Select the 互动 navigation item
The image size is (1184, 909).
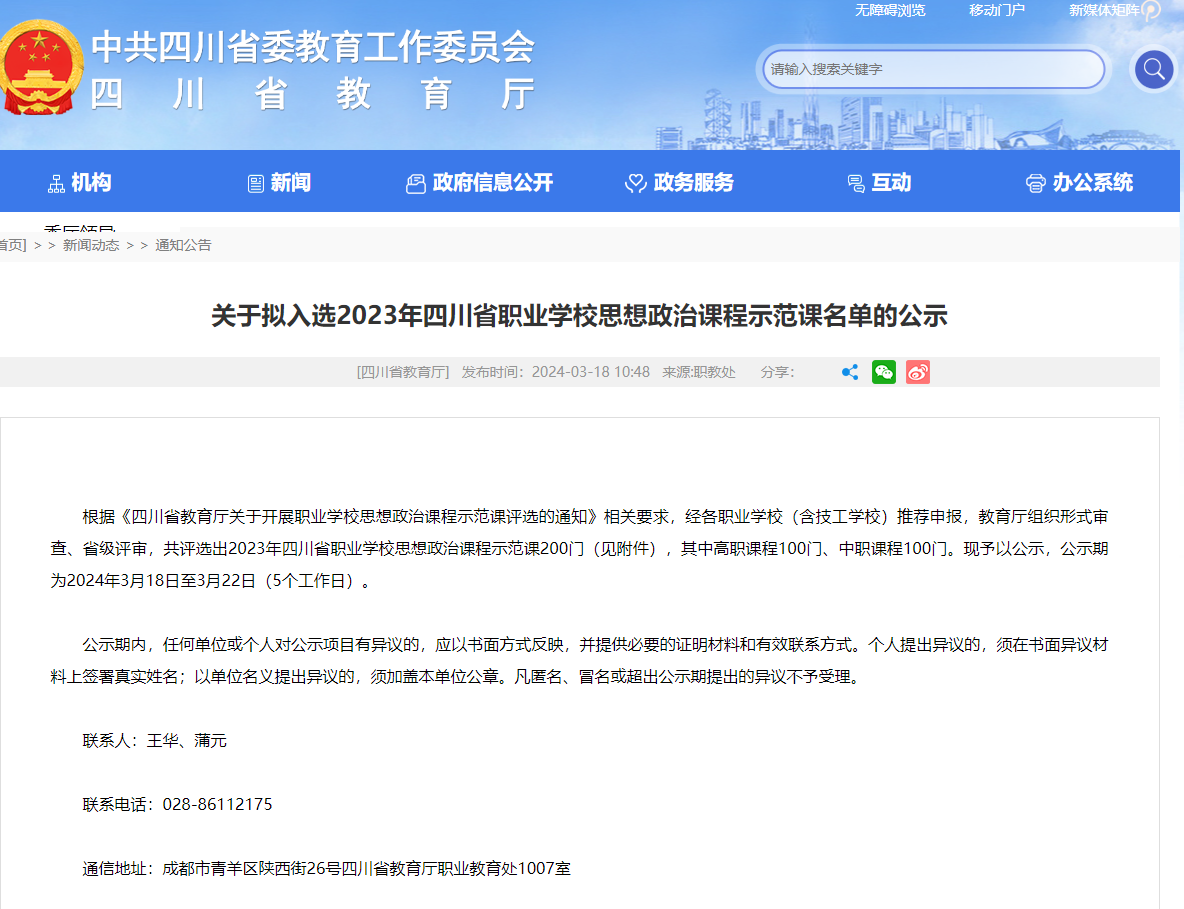pyautogui.click(x=890, y=182)
